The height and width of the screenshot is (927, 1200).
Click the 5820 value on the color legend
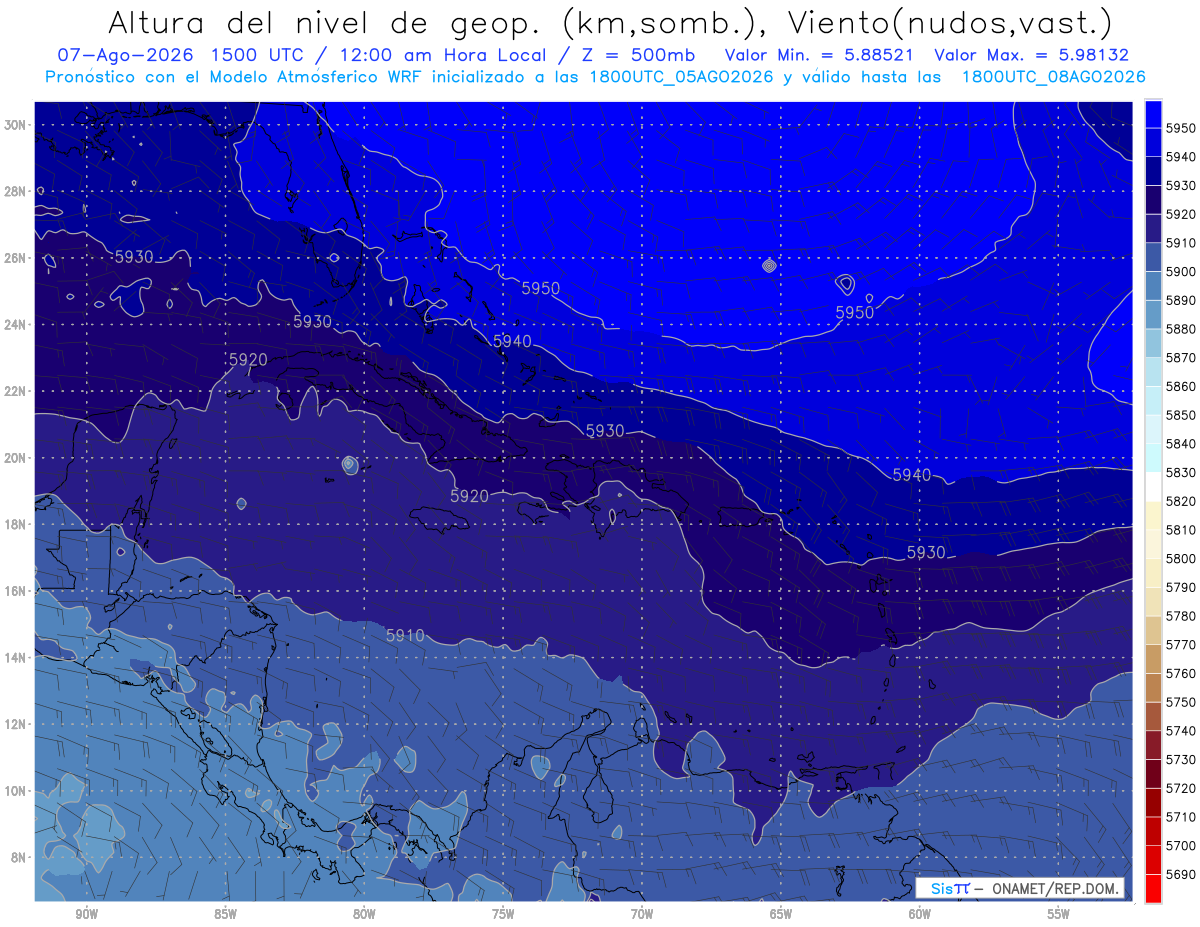click(x=1180, y=501)
